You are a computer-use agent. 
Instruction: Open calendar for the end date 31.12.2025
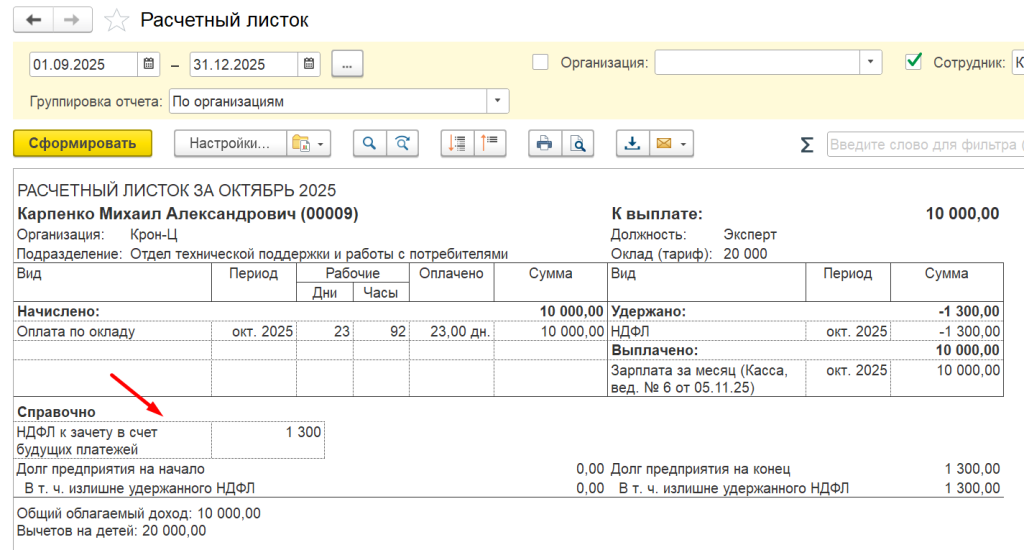coord(309,64)
